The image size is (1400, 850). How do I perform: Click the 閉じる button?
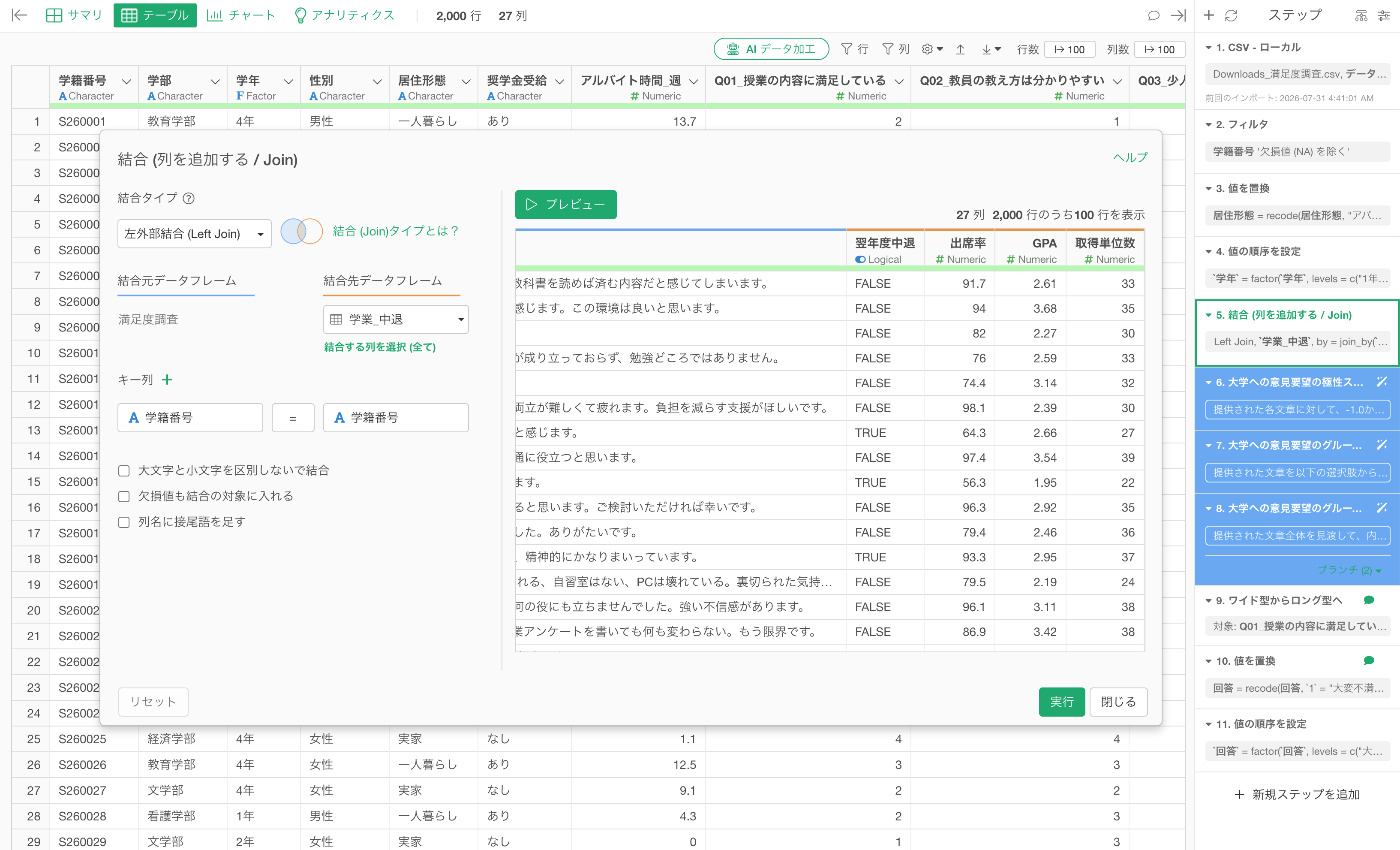(1118, 702)
